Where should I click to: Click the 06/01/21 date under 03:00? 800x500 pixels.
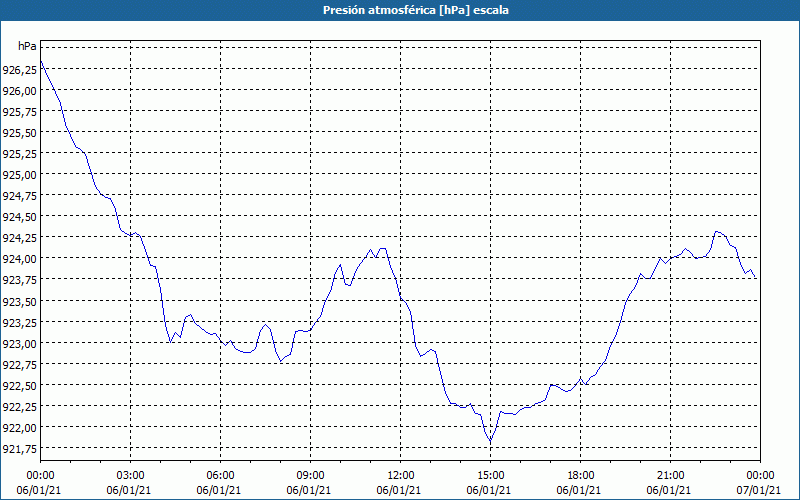point(129,490)
